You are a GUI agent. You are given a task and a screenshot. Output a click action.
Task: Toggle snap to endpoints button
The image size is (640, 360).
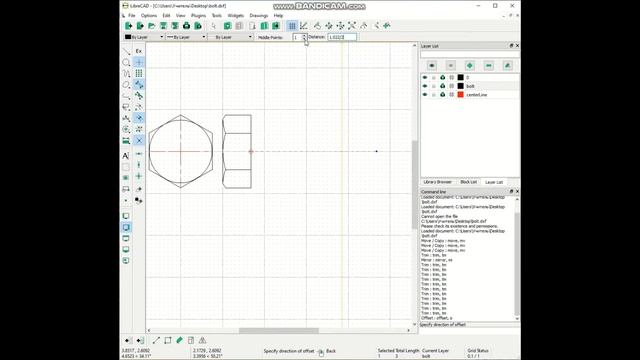(139, 84)
